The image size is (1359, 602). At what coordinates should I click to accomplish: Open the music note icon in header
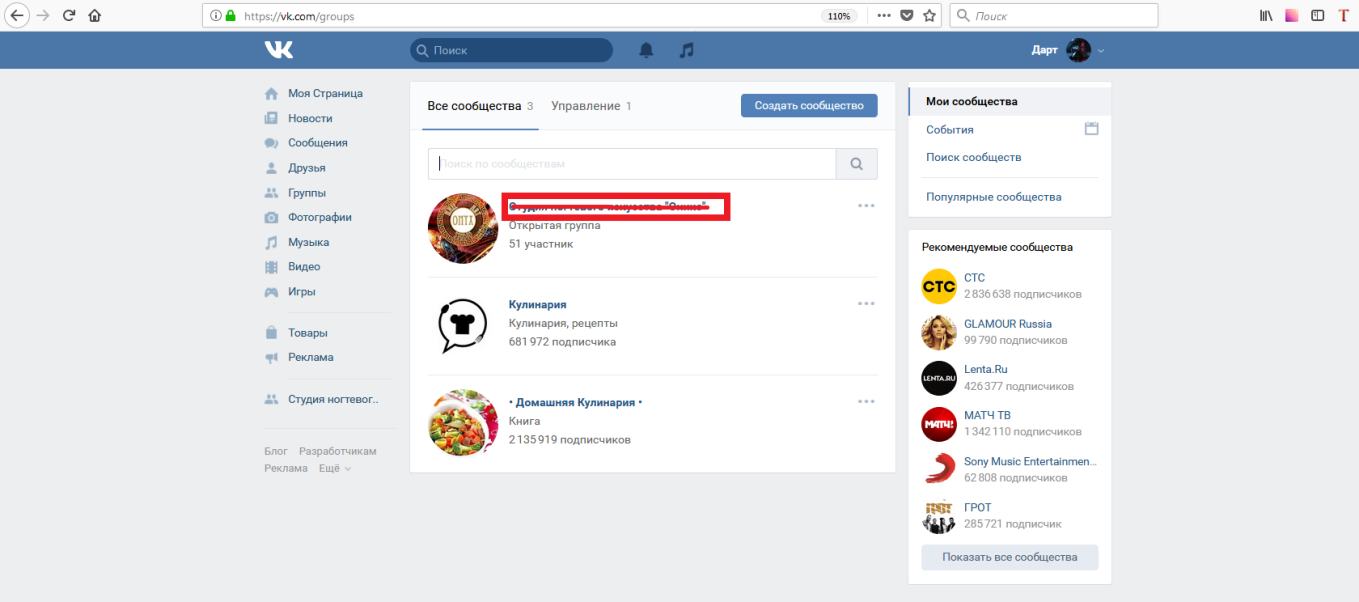[686, 50]
